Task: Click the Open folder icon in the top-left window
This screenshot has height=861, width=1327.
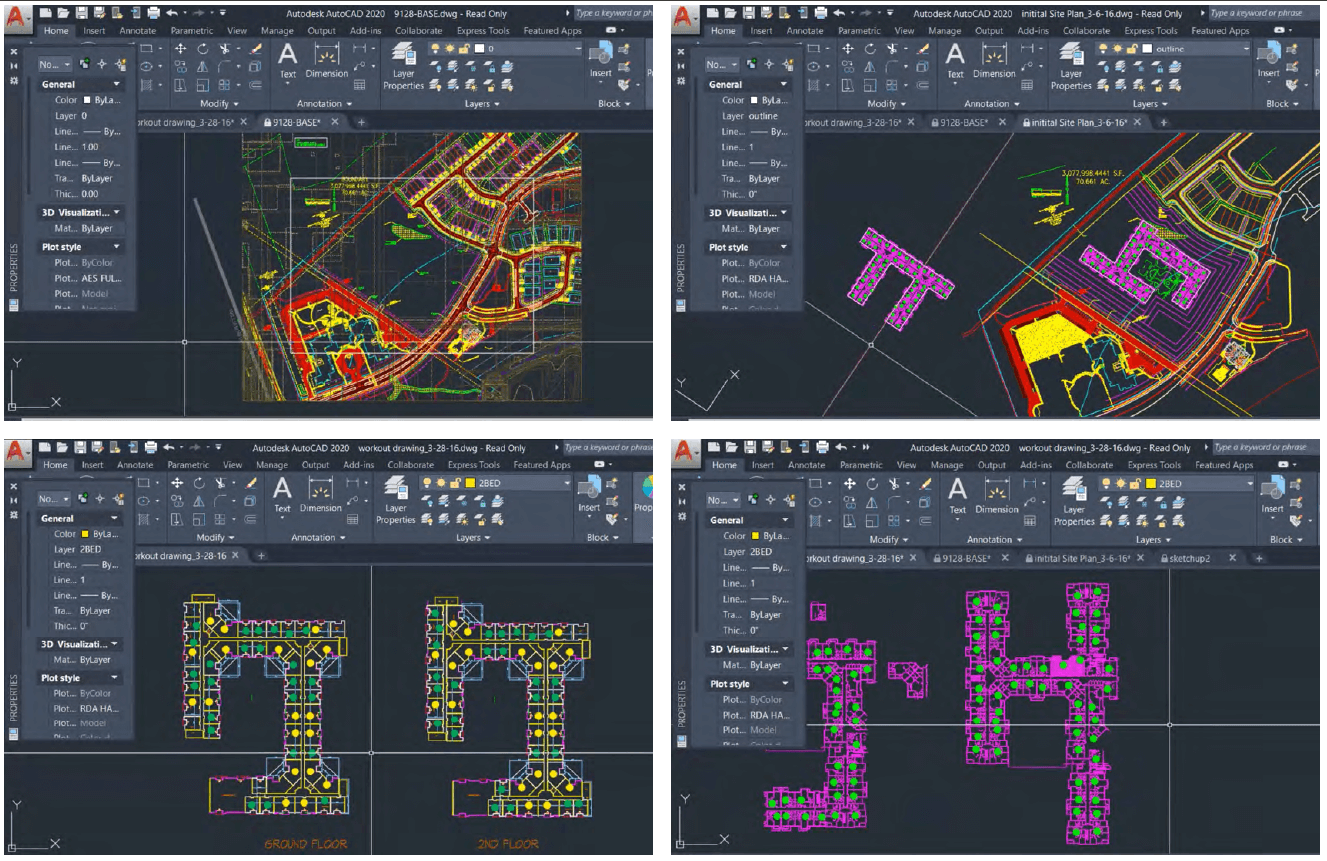Action: coord(63,13)
